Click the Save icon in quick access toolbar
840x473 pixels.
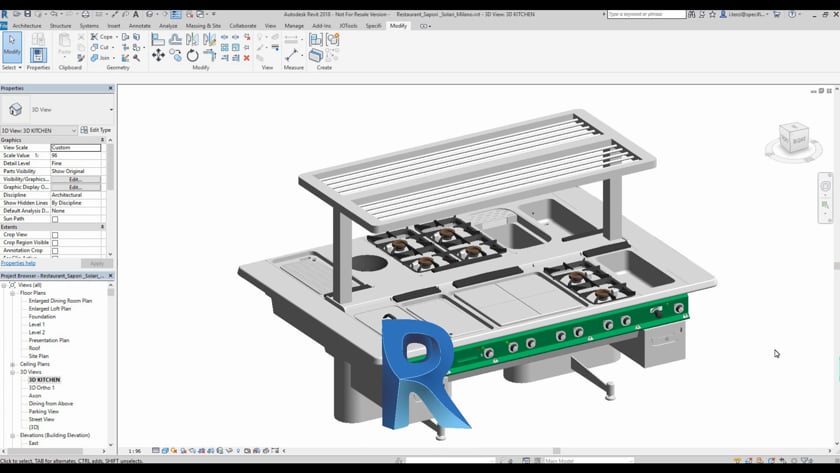click(x=27, y=14)
